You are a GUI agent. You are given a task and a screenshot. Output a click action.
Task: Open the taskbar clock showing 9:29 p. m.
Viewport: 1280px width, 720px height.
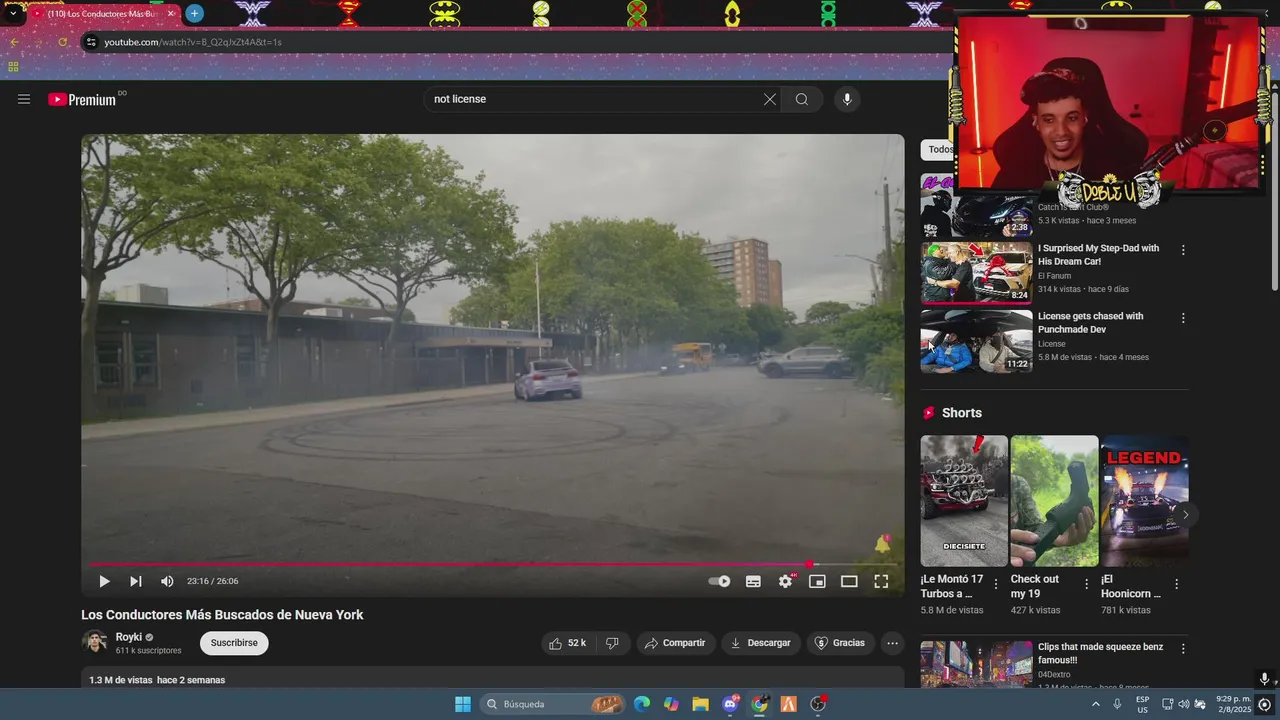(x=1234, y=704)
